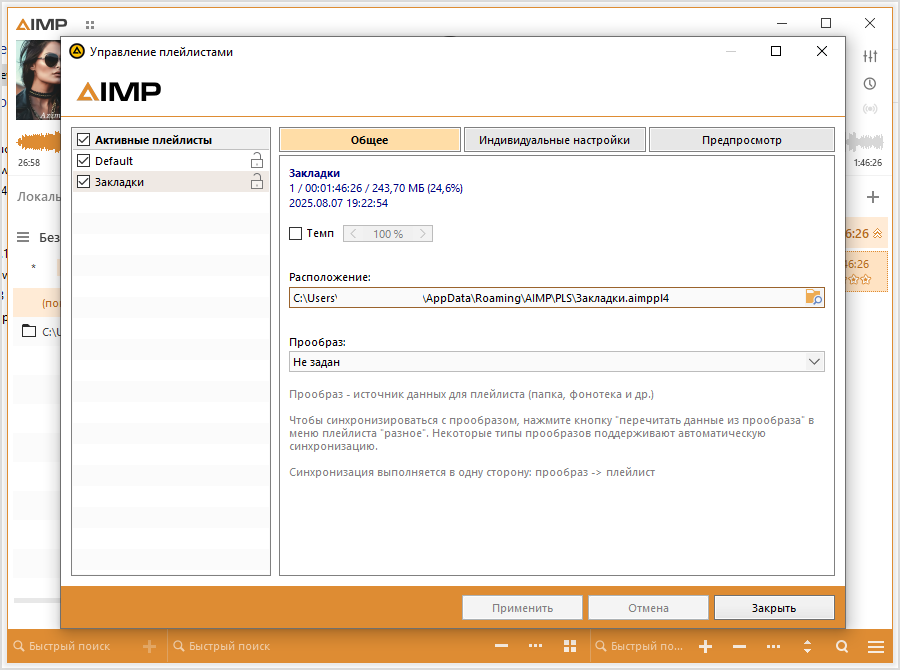Open the right bottom three-dots menu

[x=773, y=646]
